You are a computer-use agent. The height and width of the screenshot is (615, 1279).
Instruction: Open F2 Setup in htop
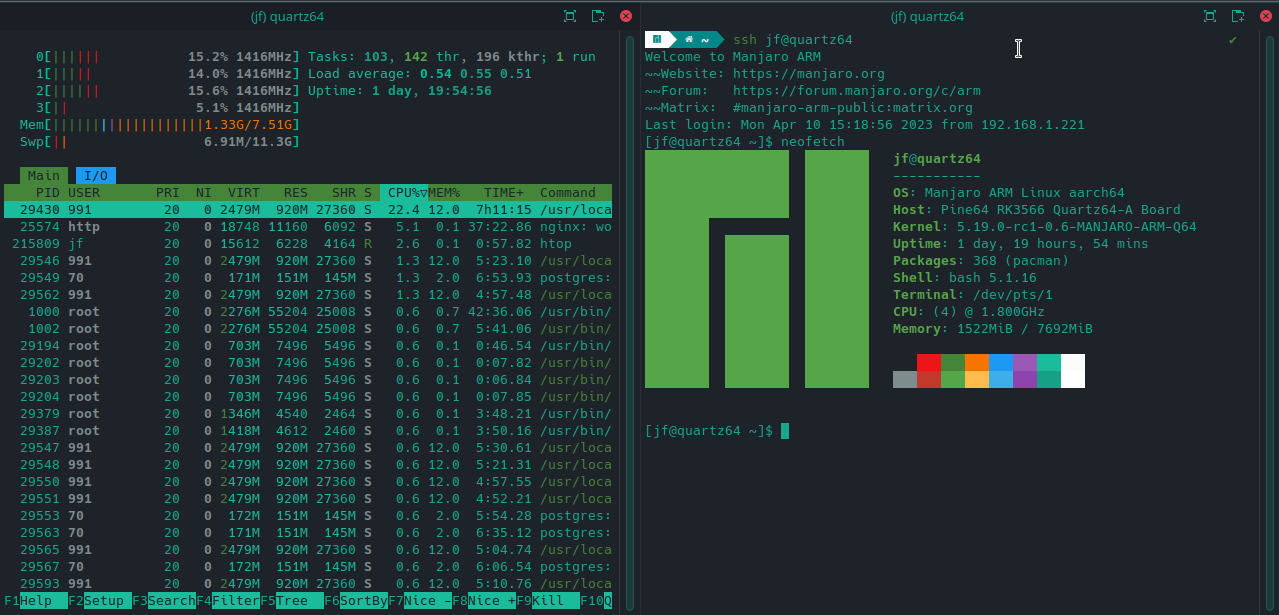[104, 601]
